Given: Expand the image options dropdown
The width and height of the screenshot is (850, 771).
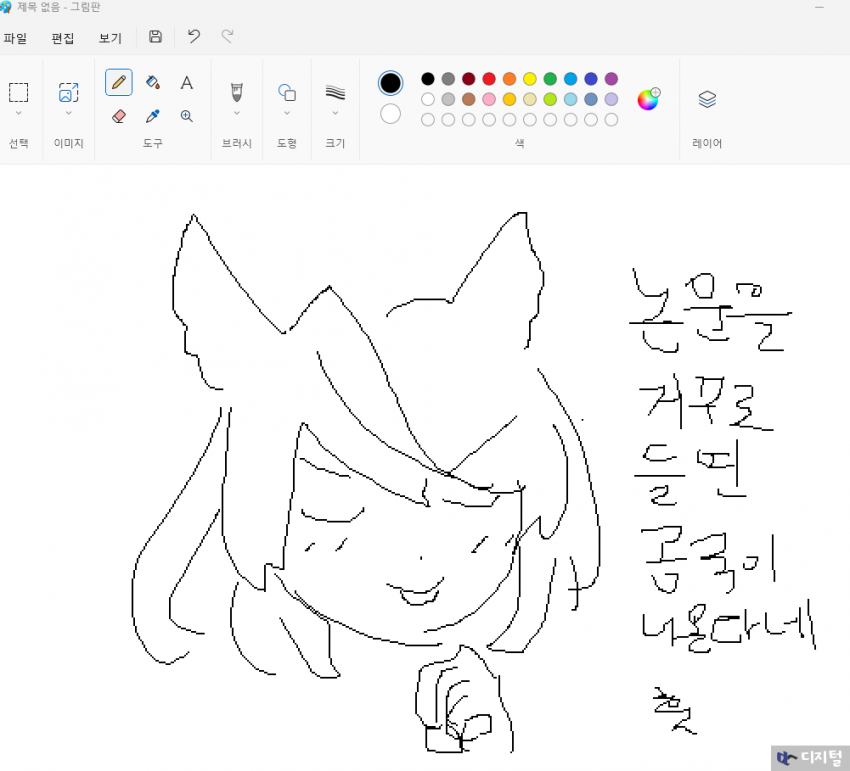Looking at the screenshot, I should pyautogui.click(x=69, y=113).
